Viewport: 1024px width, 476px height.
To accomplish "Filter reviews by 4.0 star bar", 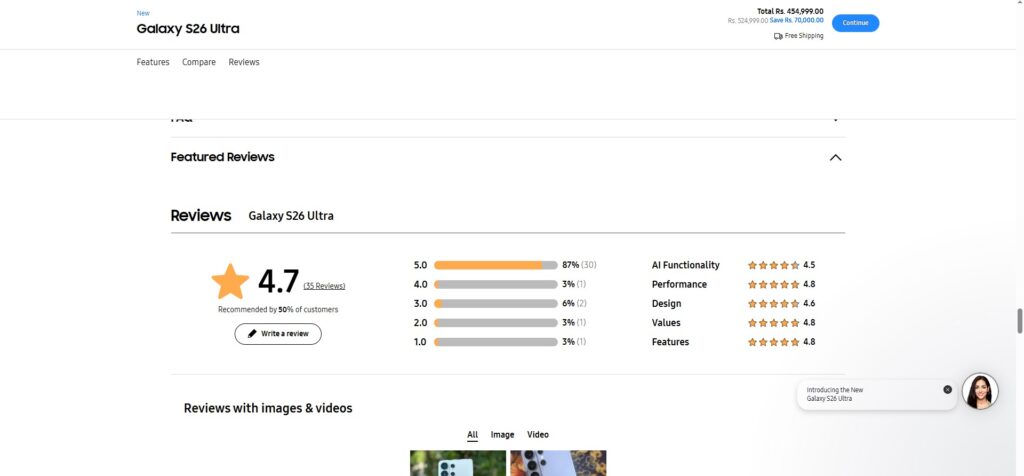I will (495, 285).
